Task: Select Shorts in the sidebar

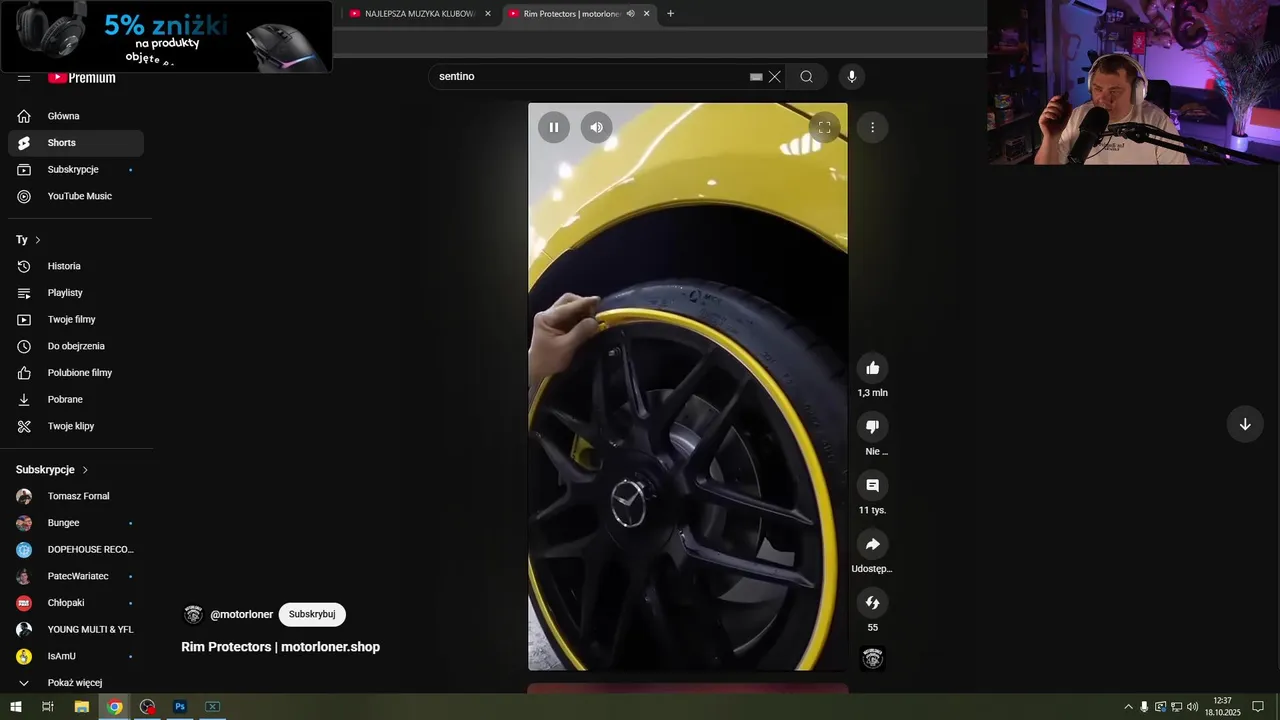Action: pos(76,143)
